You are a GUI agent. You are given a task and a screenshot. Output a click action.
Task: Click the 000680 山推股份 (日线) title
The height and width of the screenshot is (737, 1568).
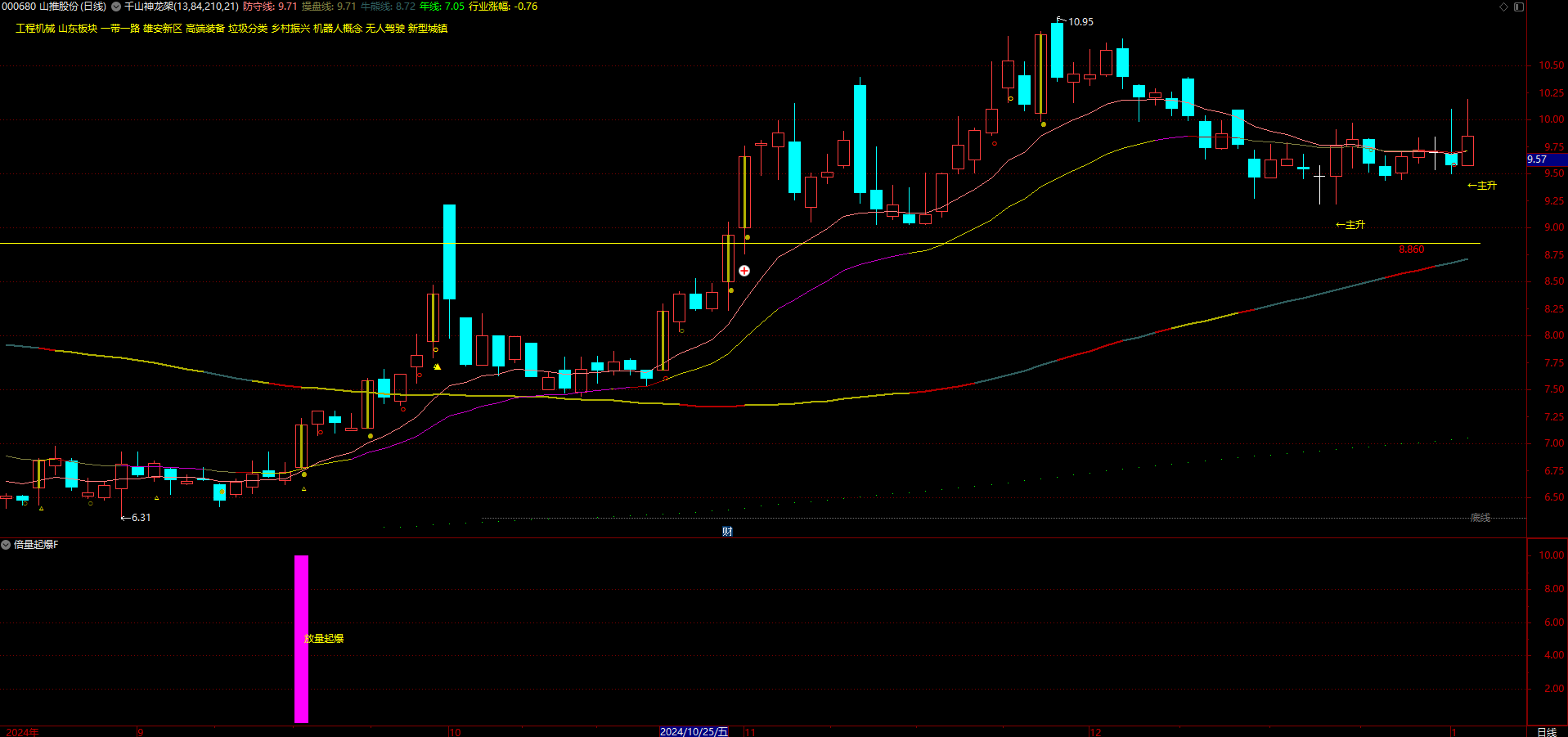click(x=54, y=7)
